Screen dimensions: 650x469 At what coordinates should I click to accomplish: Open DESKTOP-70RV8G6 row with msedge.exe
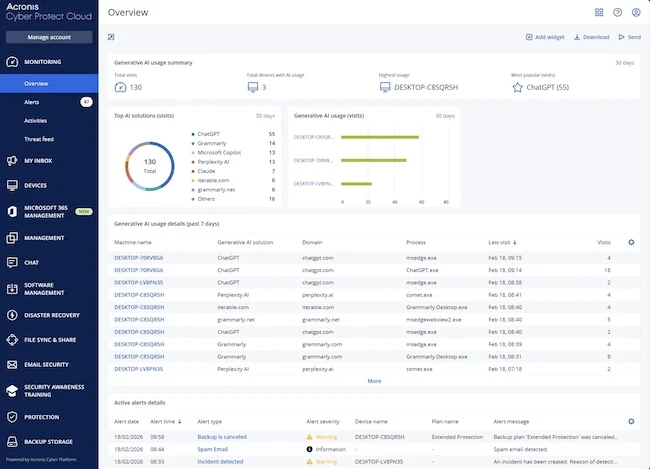[374, 258]
